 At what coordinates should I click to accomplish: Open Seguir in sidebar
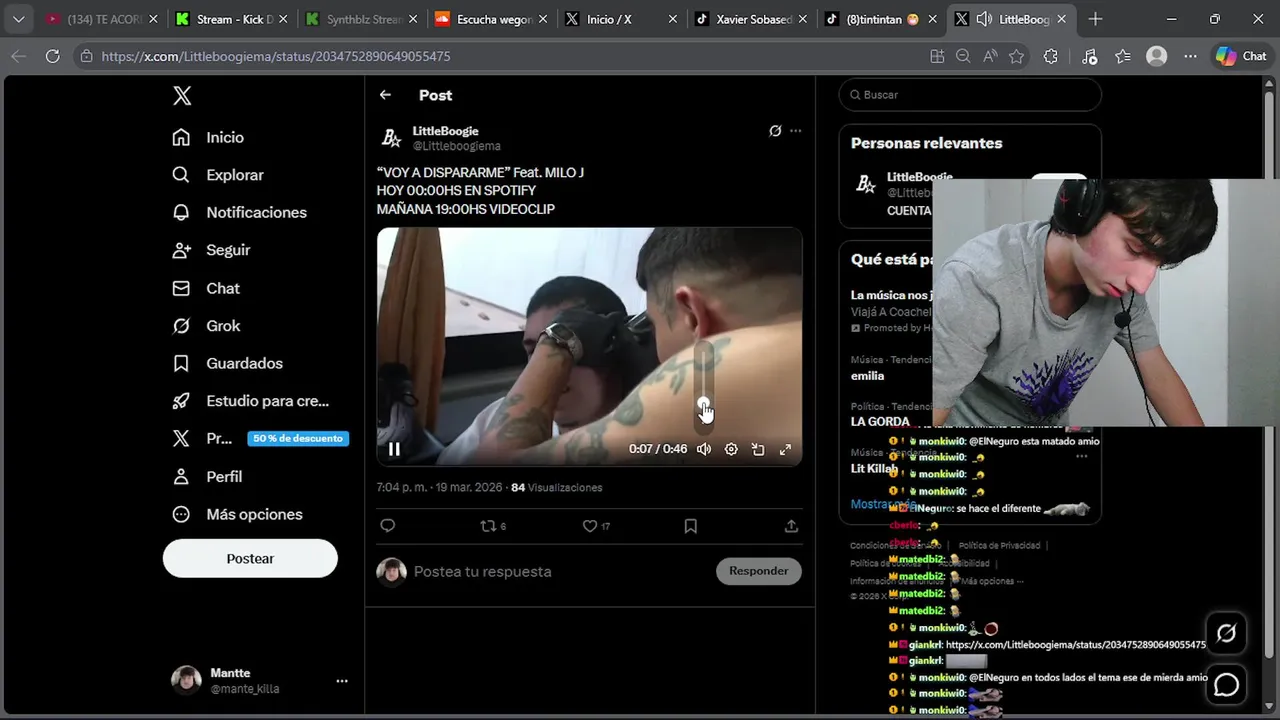[x=211, y=250]
